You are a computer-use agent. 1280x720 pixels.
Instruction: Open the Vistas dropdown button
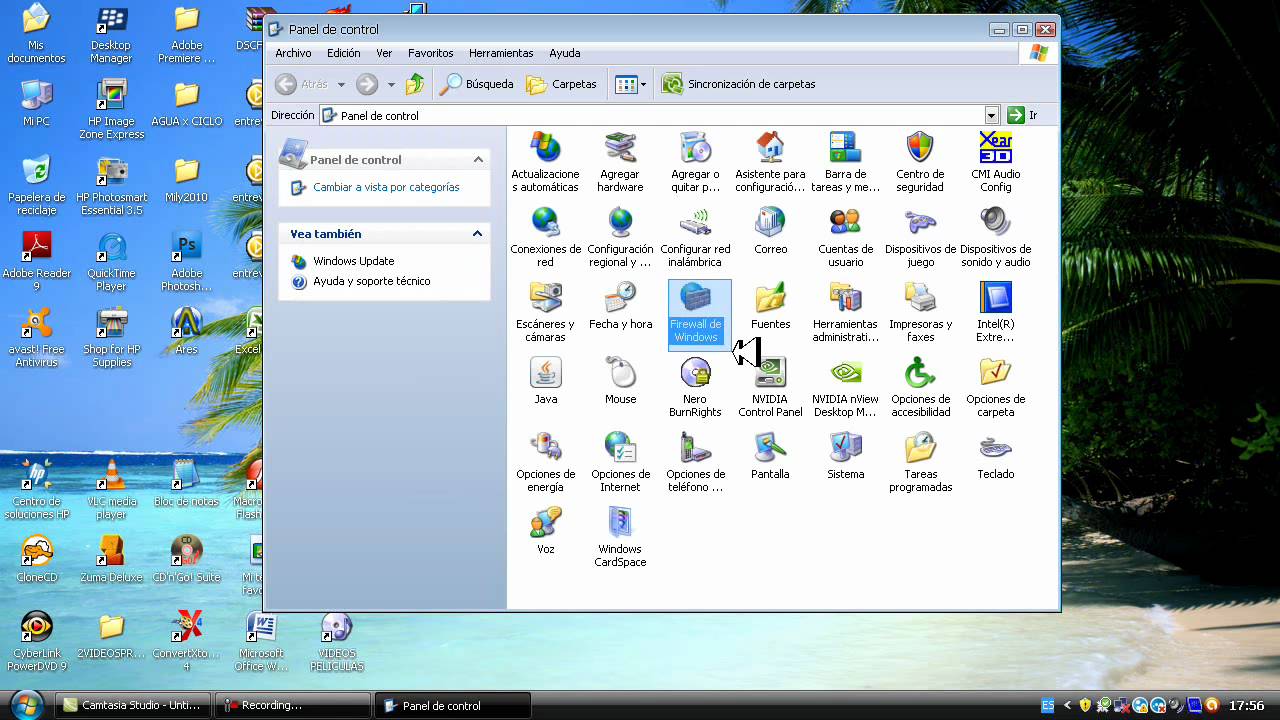tap(631, 84)
